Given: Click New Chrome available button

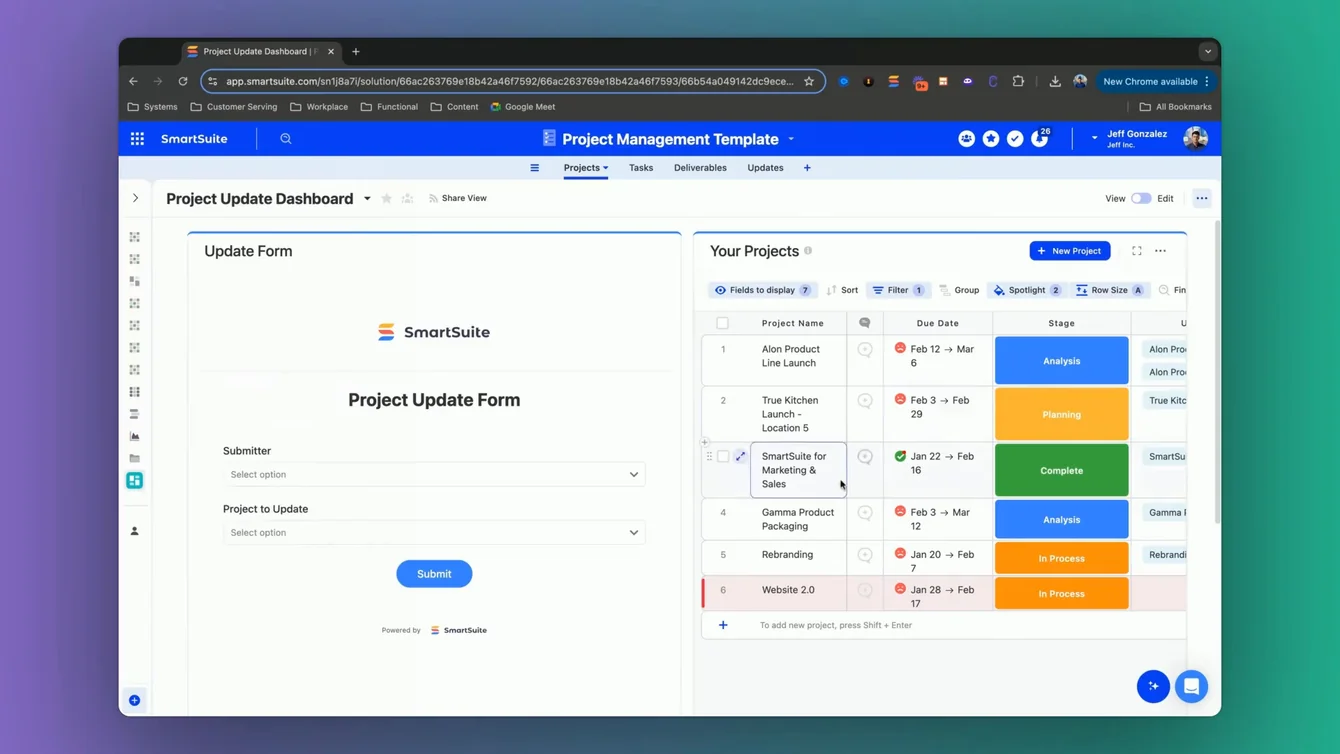Looking at the screenshot, I should point(1156,81).
